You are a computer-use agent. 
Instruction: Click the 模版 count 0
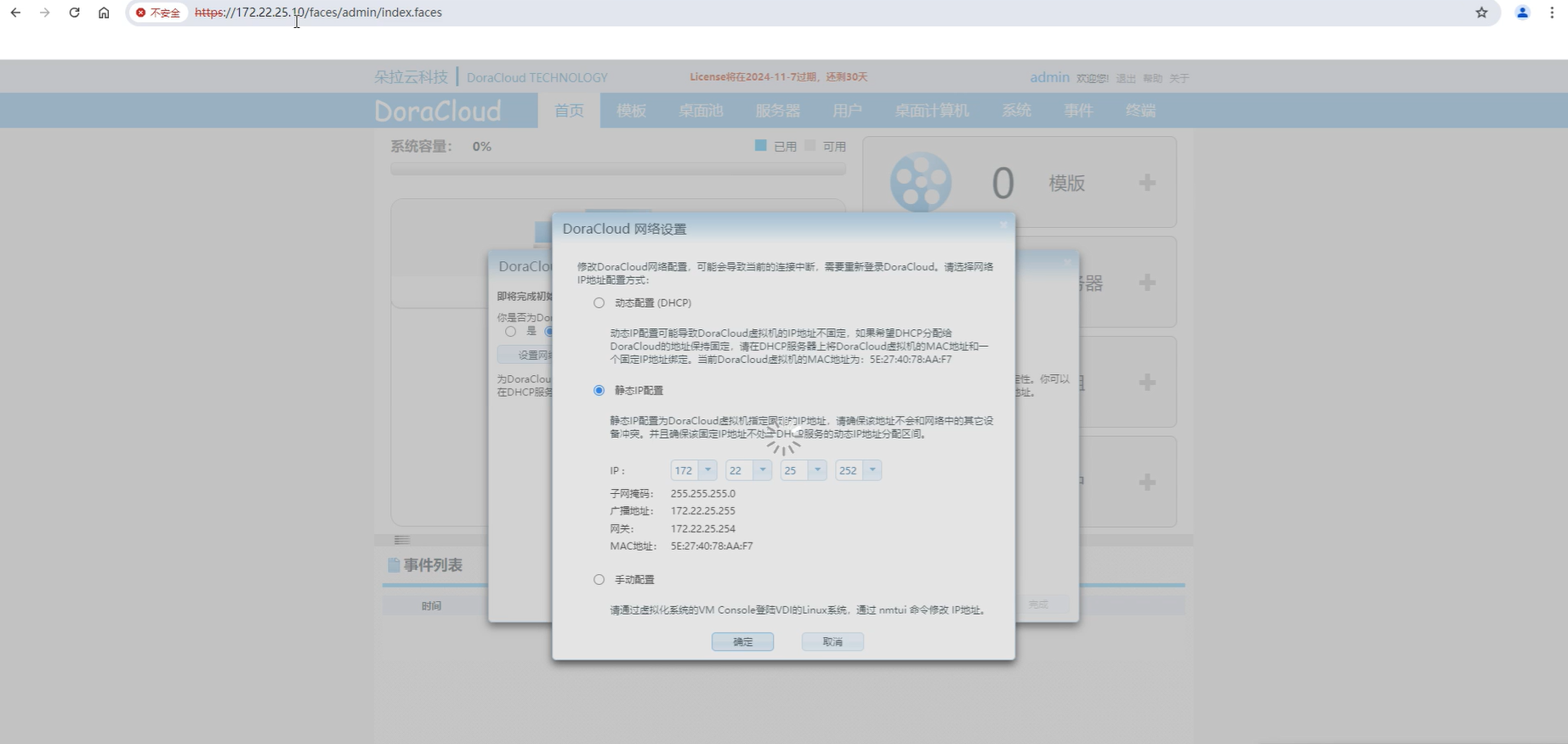[1003, 183]
